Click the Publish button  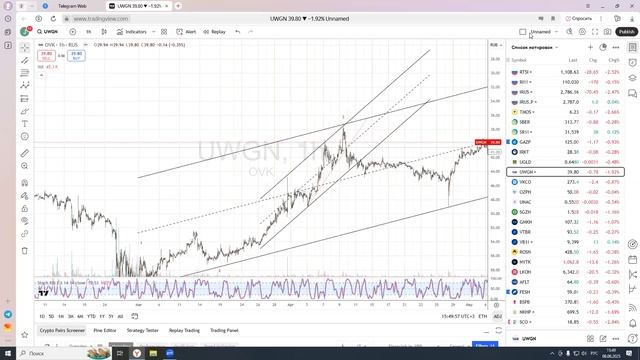click(x=626, y=31)
